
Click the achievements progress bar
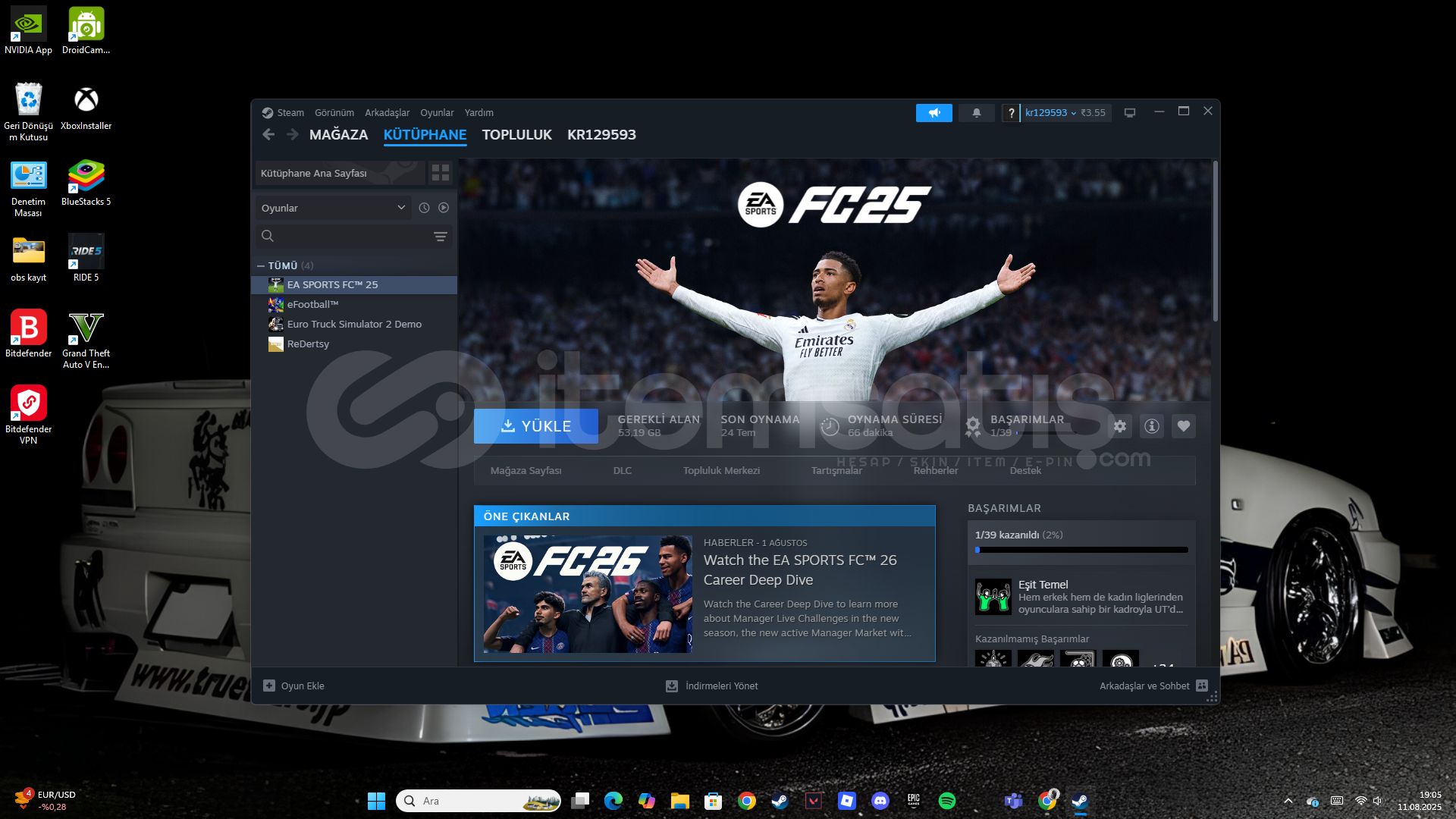1081,550
